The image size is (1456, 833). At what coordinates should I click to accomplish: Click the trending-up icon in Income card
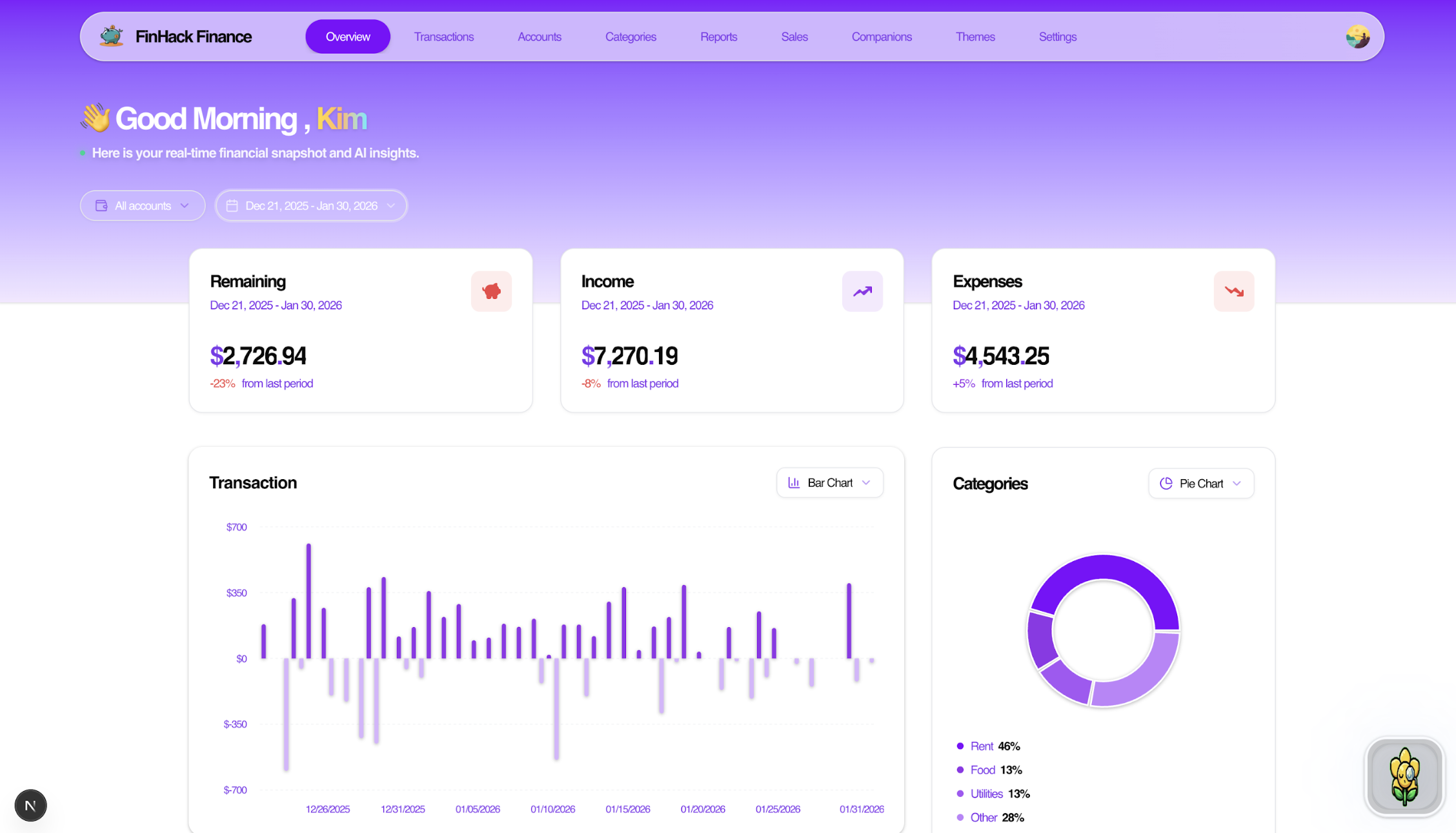coord(862,291)
